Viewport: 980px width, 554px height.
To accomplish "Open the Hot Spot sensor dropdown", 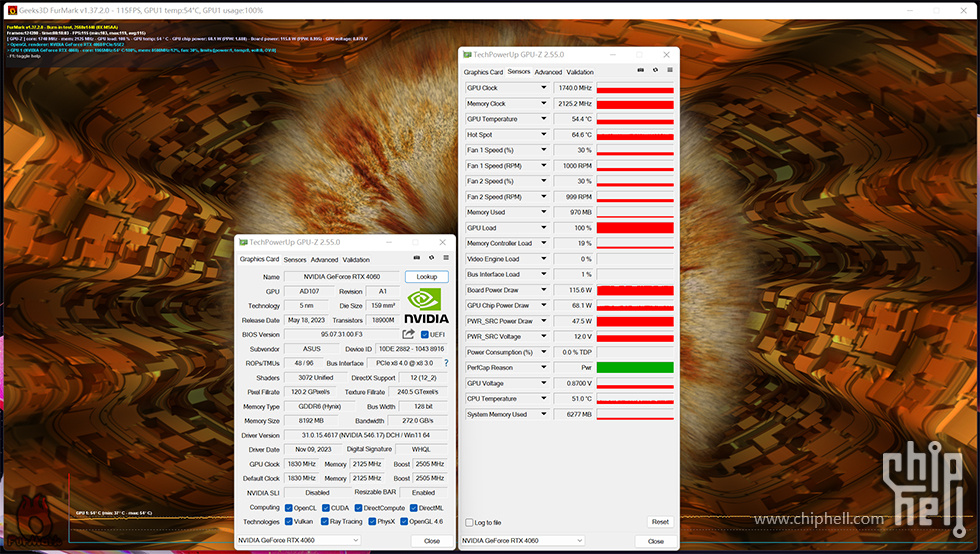I will (x=543, y=134).
